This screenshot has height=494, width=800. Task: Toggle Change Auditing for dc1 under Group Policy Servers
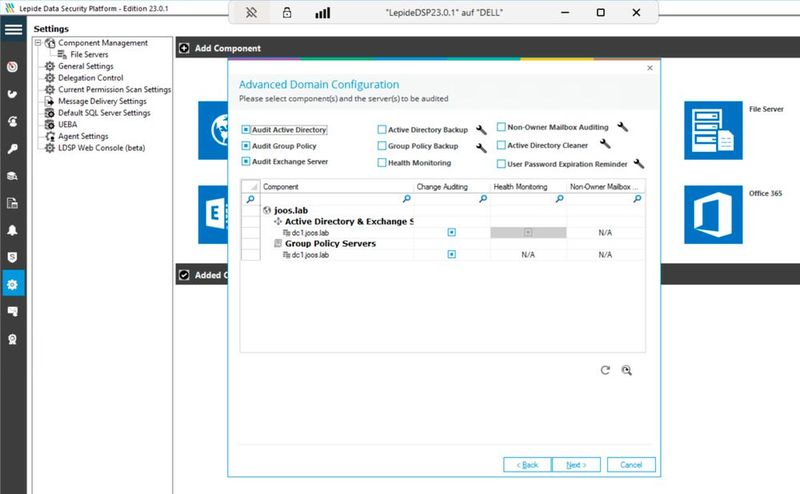click(x=452, y=254)
